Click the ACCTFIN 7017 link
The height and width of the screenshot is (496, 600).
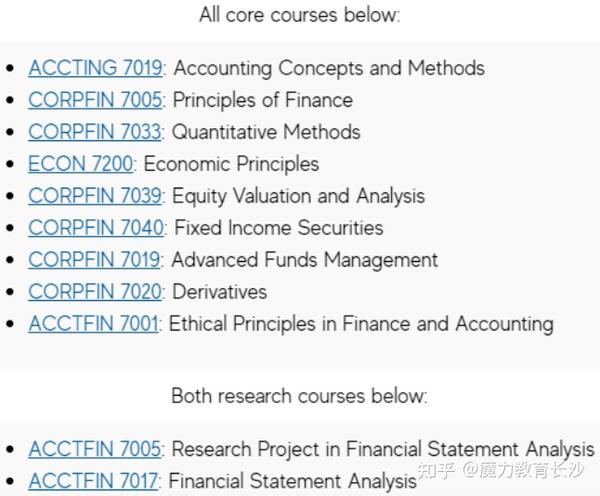pos(93,481)
